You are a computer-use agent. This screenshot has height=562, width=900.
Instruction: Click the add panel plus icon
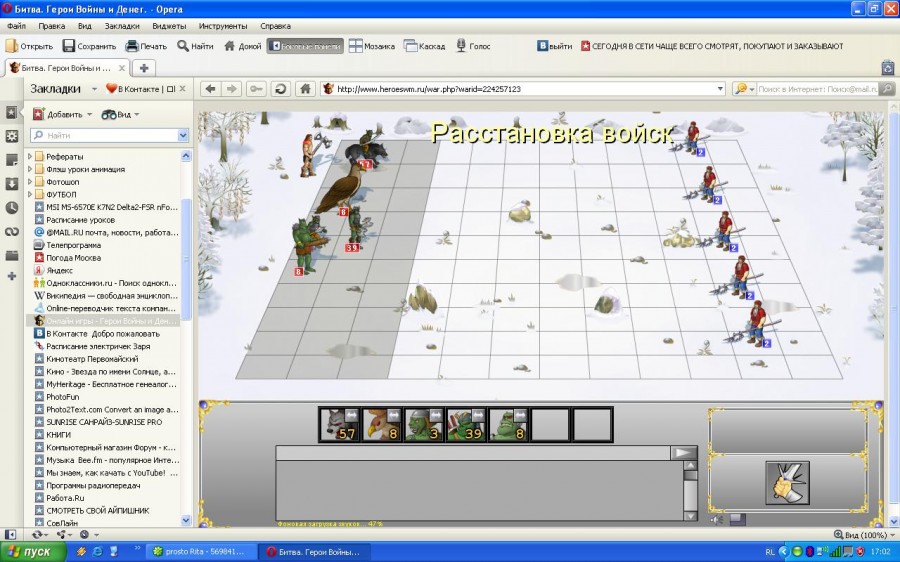click(x=11, y=276)
